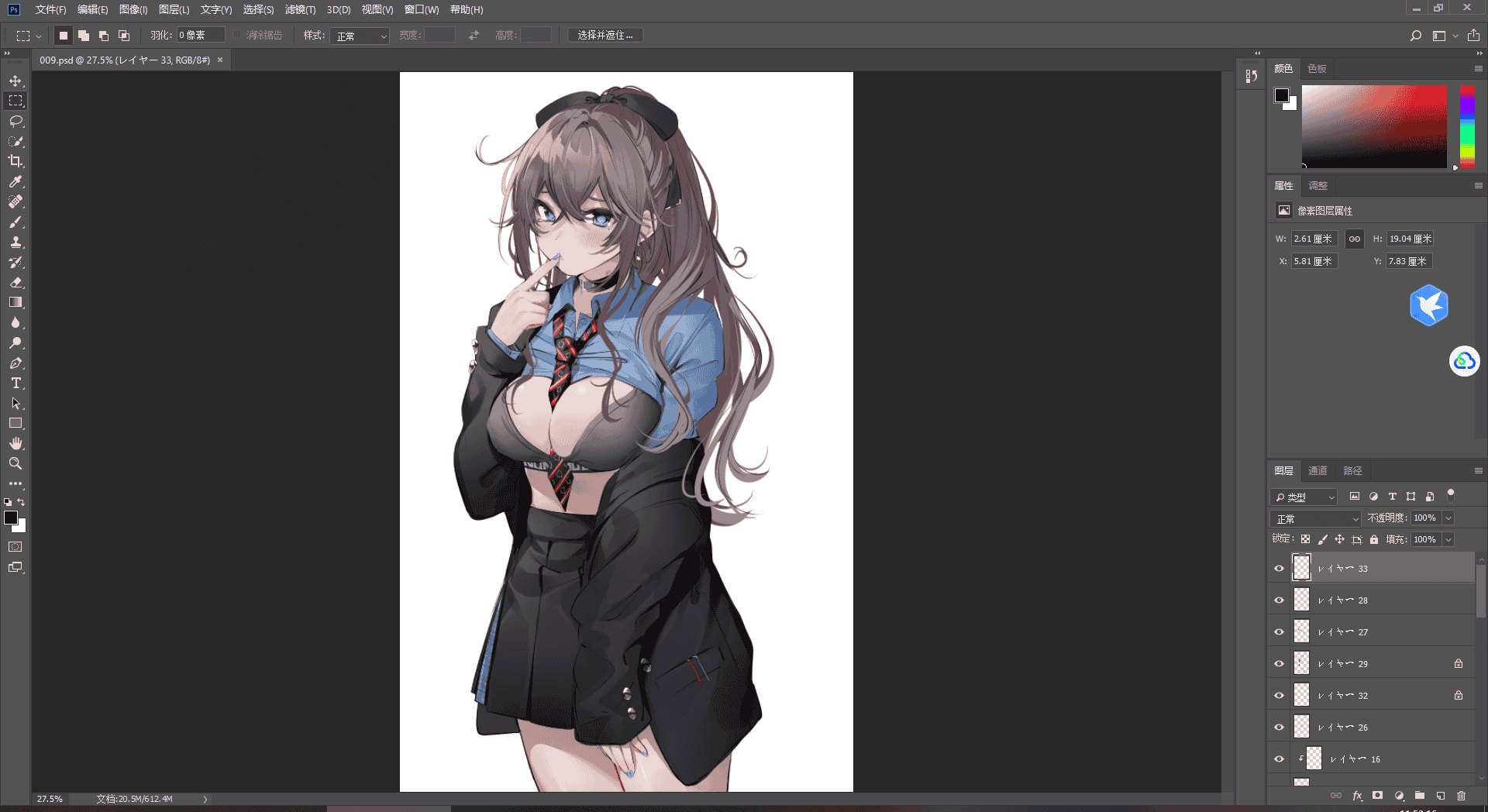Screen dimensions: 1488x812
Task: Open the layer filter 类型 dropdown
Action: click(x=1305, y=497)
